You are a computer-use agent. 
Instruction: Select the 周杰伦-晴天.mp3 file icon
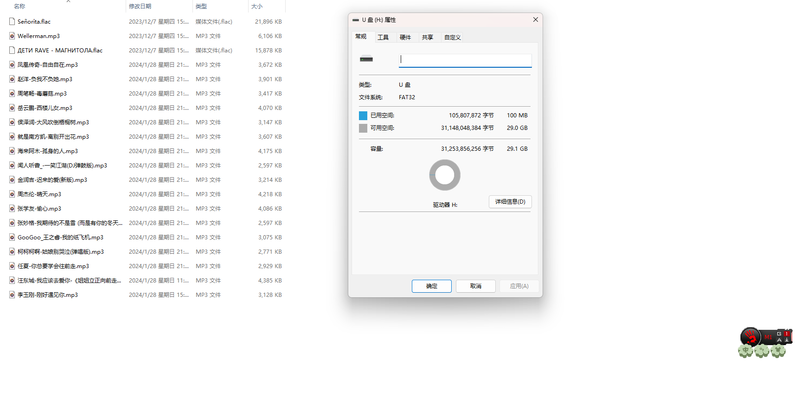12,194
